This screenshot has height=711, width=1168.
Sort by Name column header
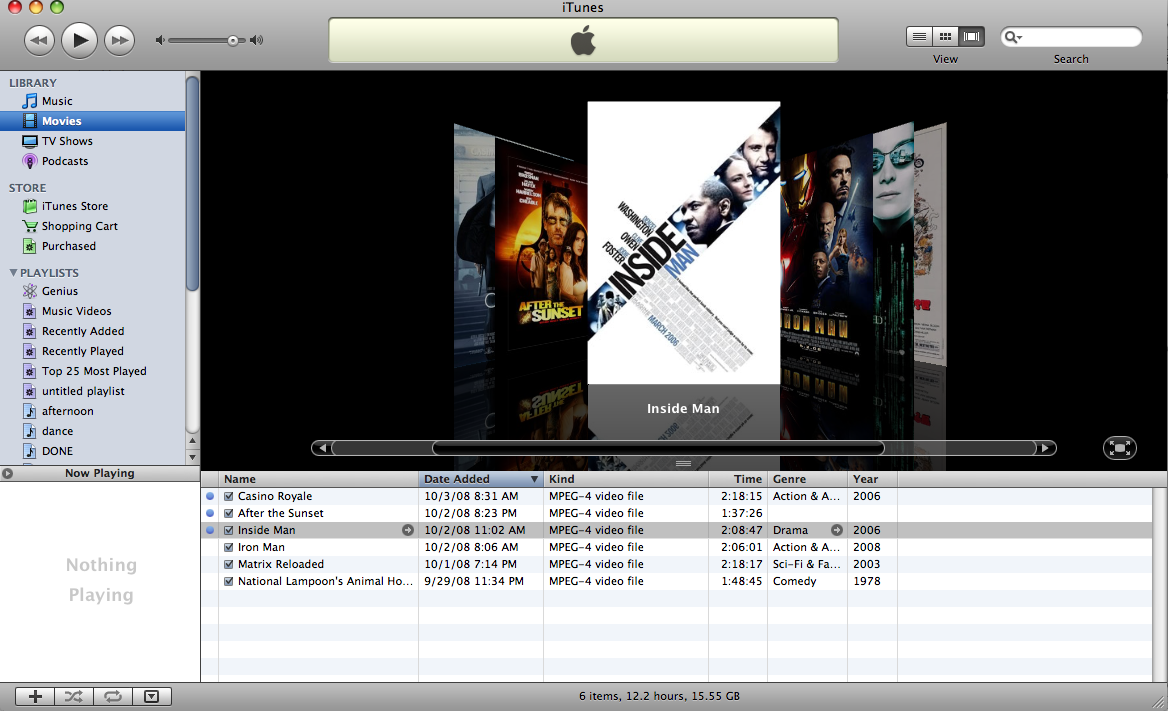[318, 479]
